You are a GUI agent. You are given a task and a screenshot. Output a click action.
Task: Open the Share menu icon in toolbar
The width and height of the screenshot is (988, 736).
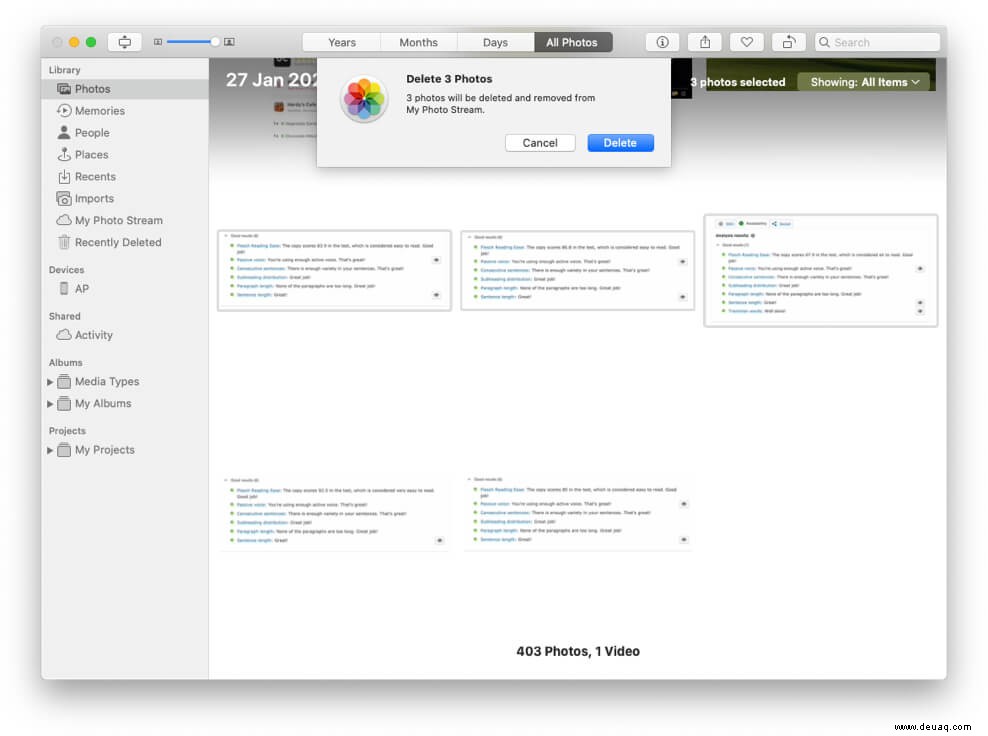704,42
